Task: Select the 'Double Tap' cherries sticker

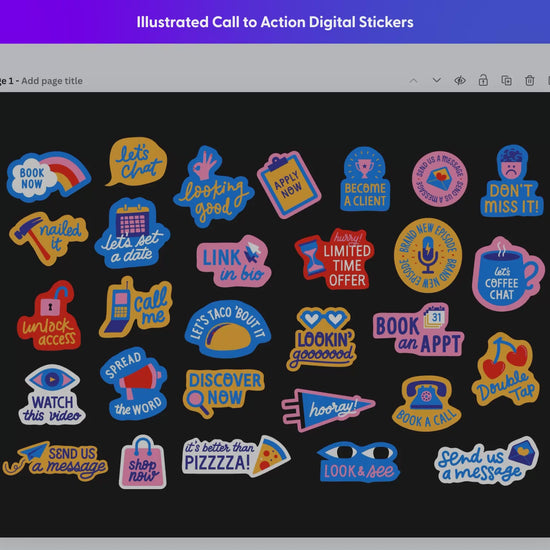Action: pyautogui.click(x=505, y=369)
